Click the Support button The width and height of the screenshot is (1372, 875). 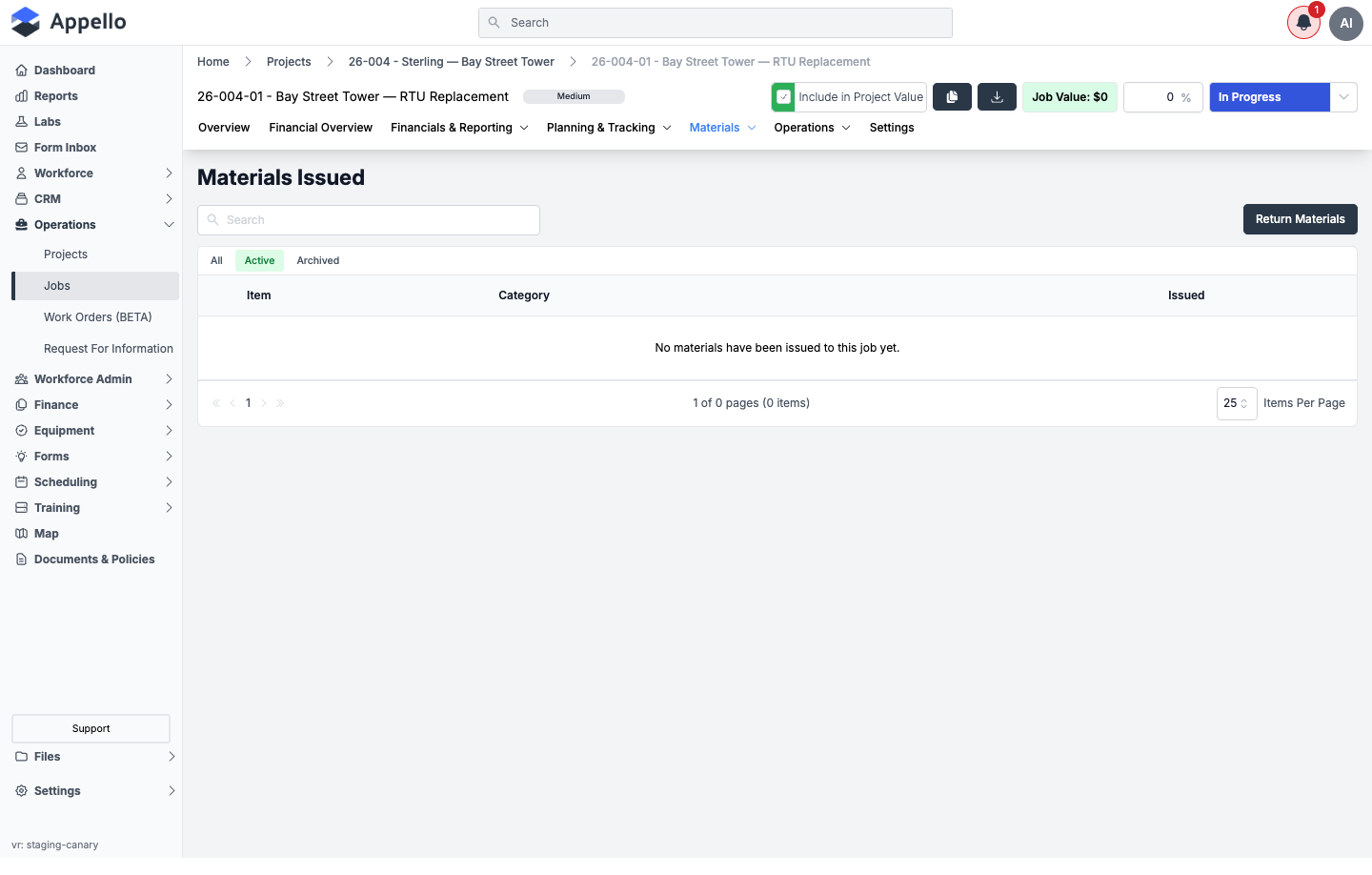tap(91, 729)
